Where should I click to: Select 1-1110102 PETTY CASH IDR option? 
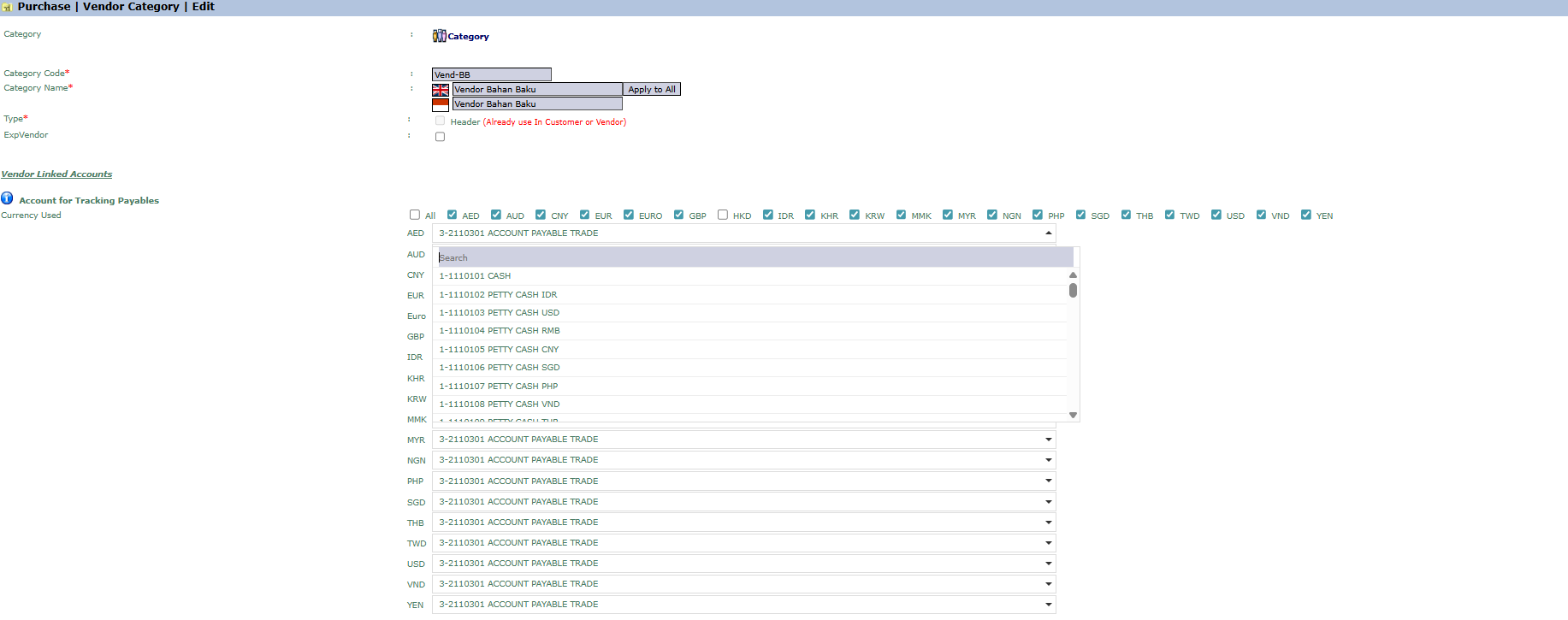(750, 295)
